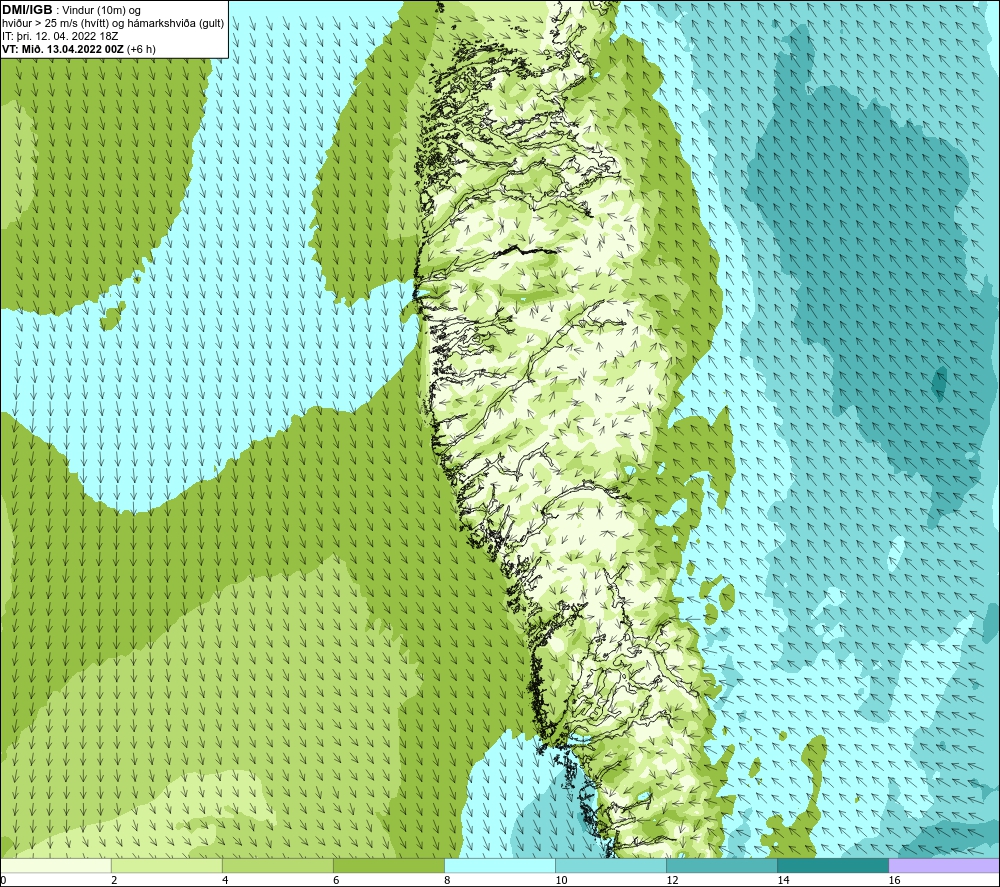Click the 6–8 m/s dark green legend swatch

tap(389, 865)
